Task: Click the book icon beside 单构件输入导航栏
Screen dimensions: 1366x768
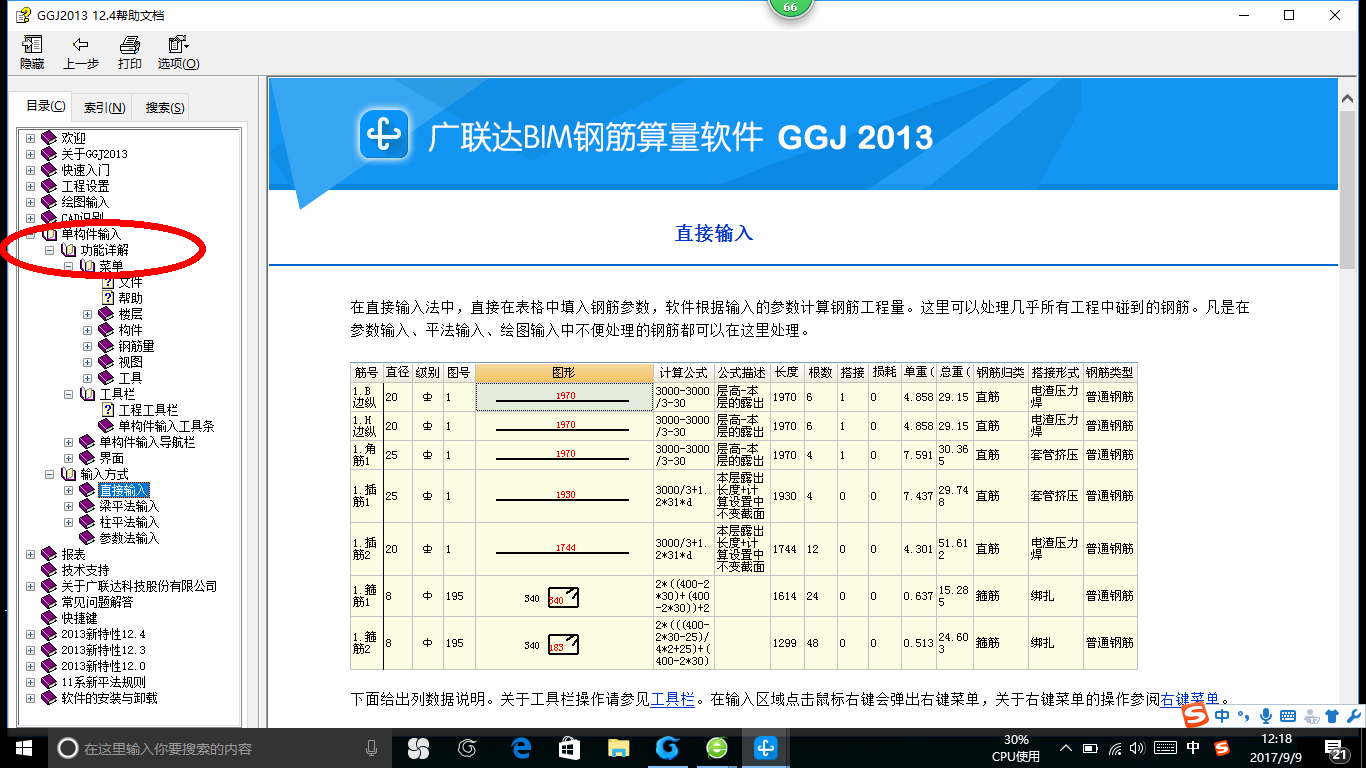Action: pos(88,442)
